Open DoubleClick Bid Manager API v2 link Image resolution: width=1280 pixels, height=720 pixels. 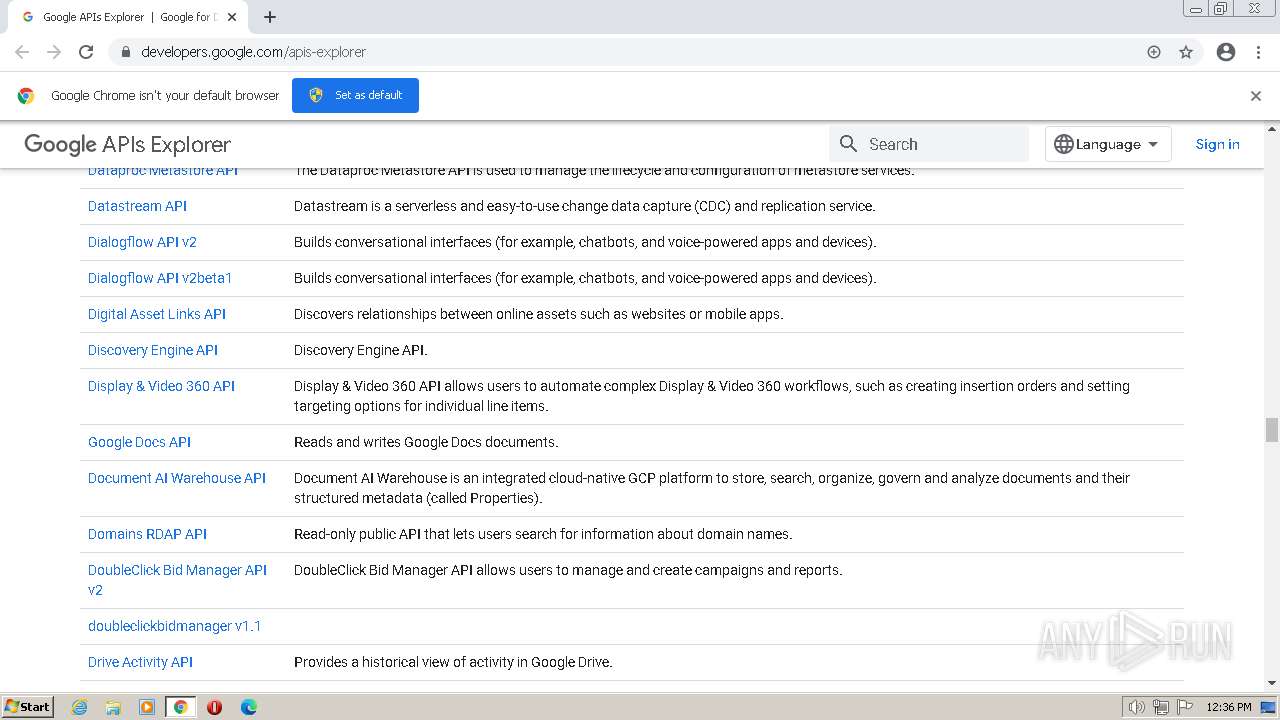click(177, 580)
